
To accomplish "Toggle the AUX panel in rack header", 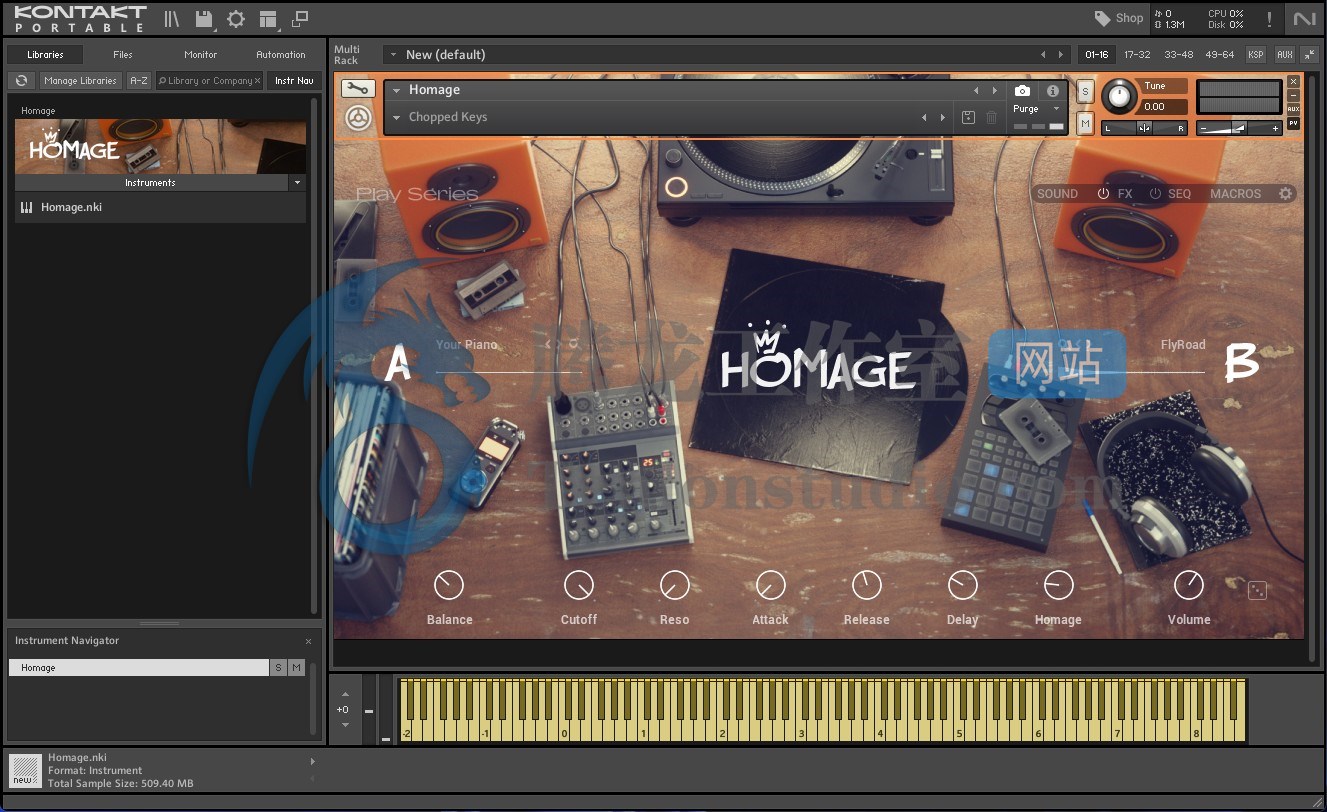I will pyautogui.click(x=1284, y=55).
